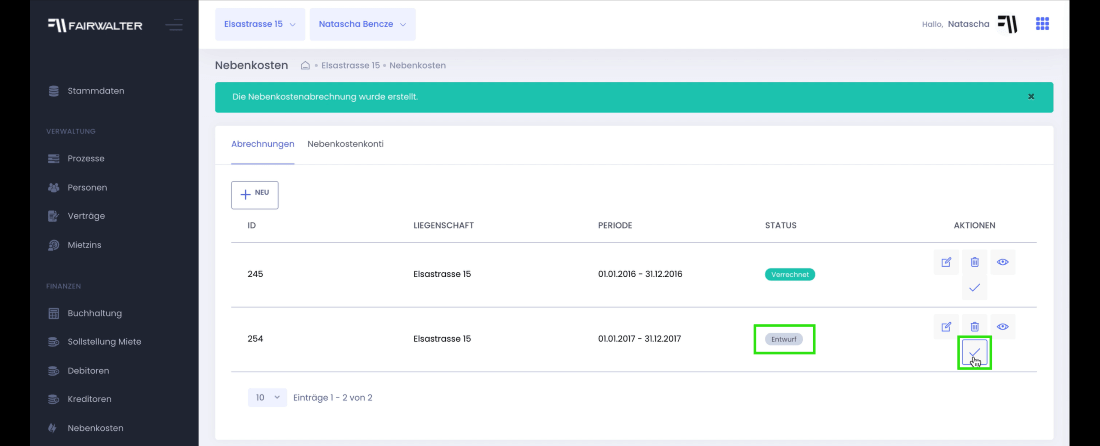Image resolution: width=1100 pixels, height=446 pixels.
Task: Click the NEU button
Action: point(255,195)
